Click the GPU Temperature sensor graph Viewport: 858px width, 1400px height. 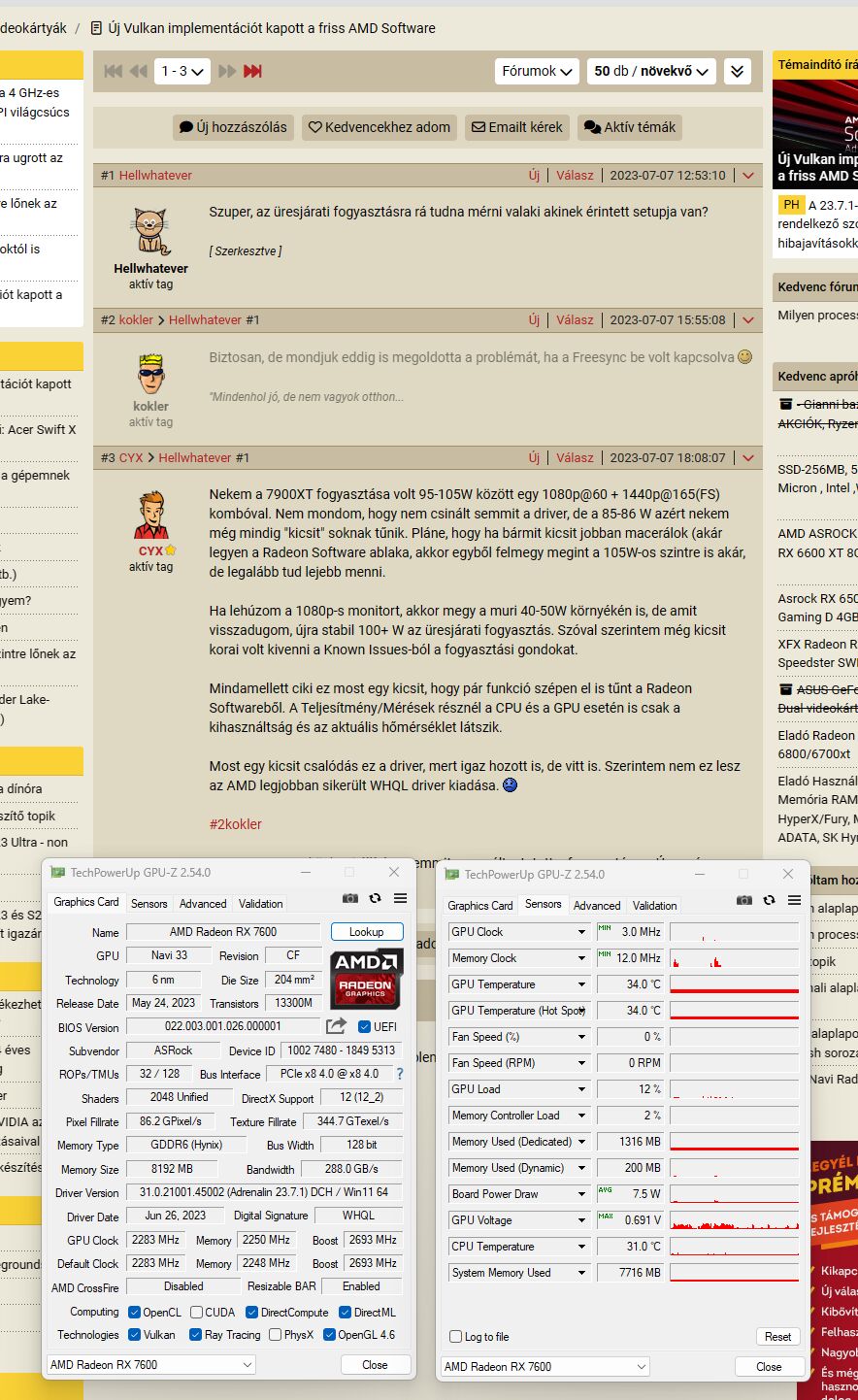[x=735, y=983]
